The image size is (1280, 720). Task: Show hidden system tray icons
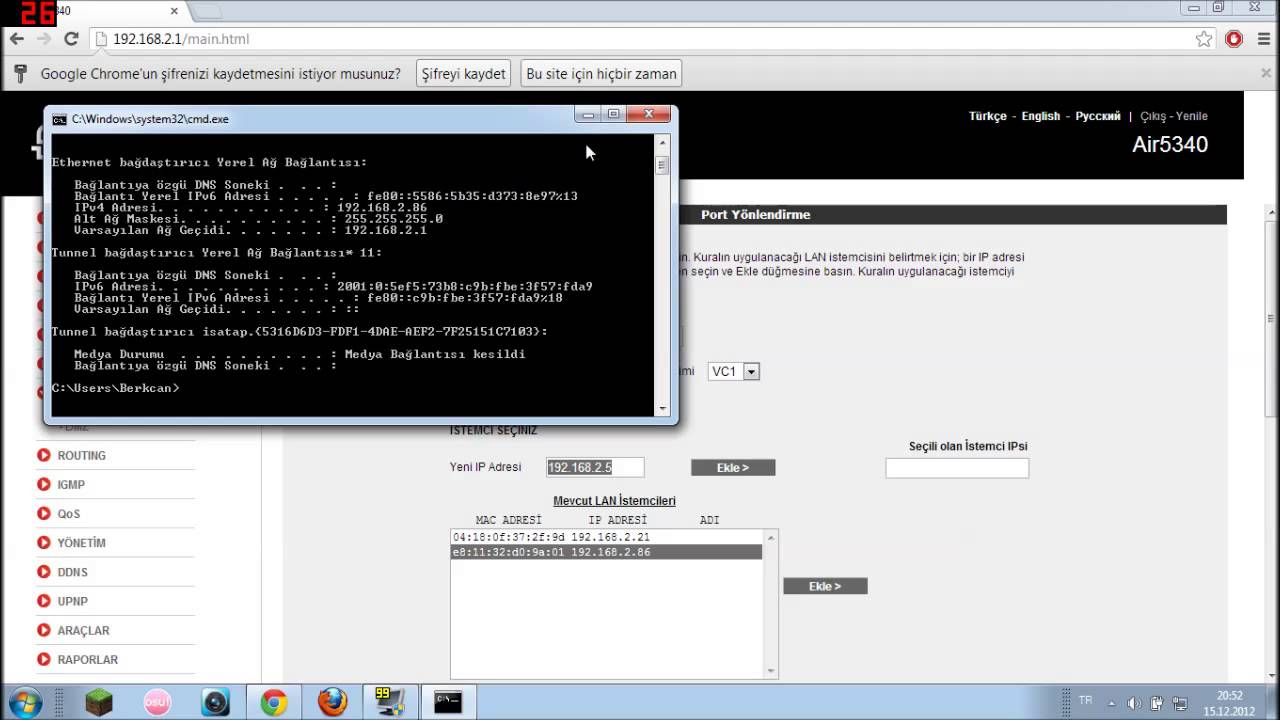[x=1110, y=703]
